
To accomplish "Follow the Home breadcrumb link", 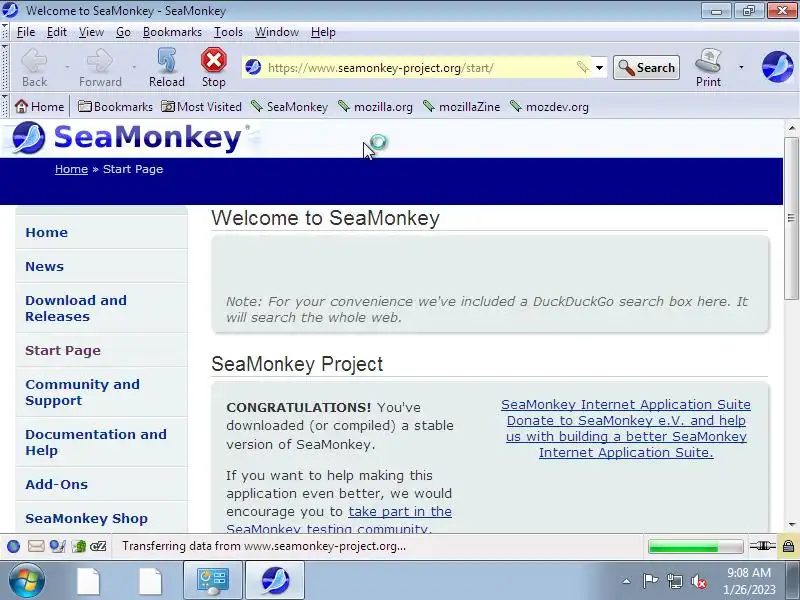I will (71, 169).
